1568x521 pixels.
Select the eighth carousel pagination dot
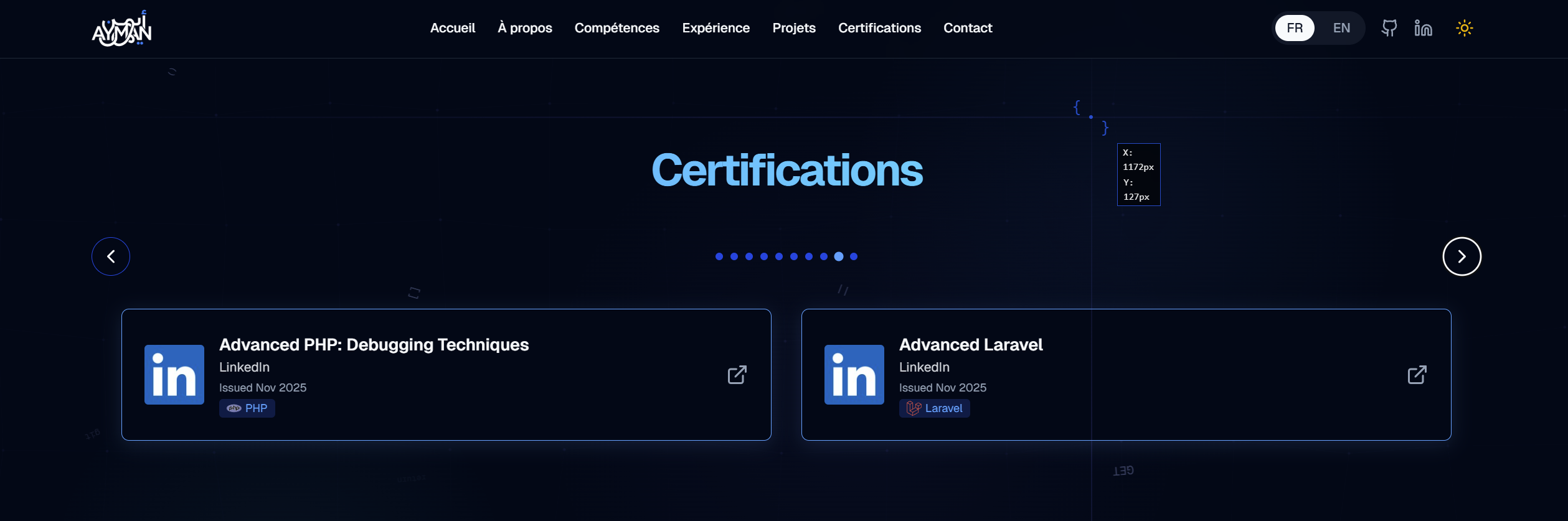tap(824, 256)
